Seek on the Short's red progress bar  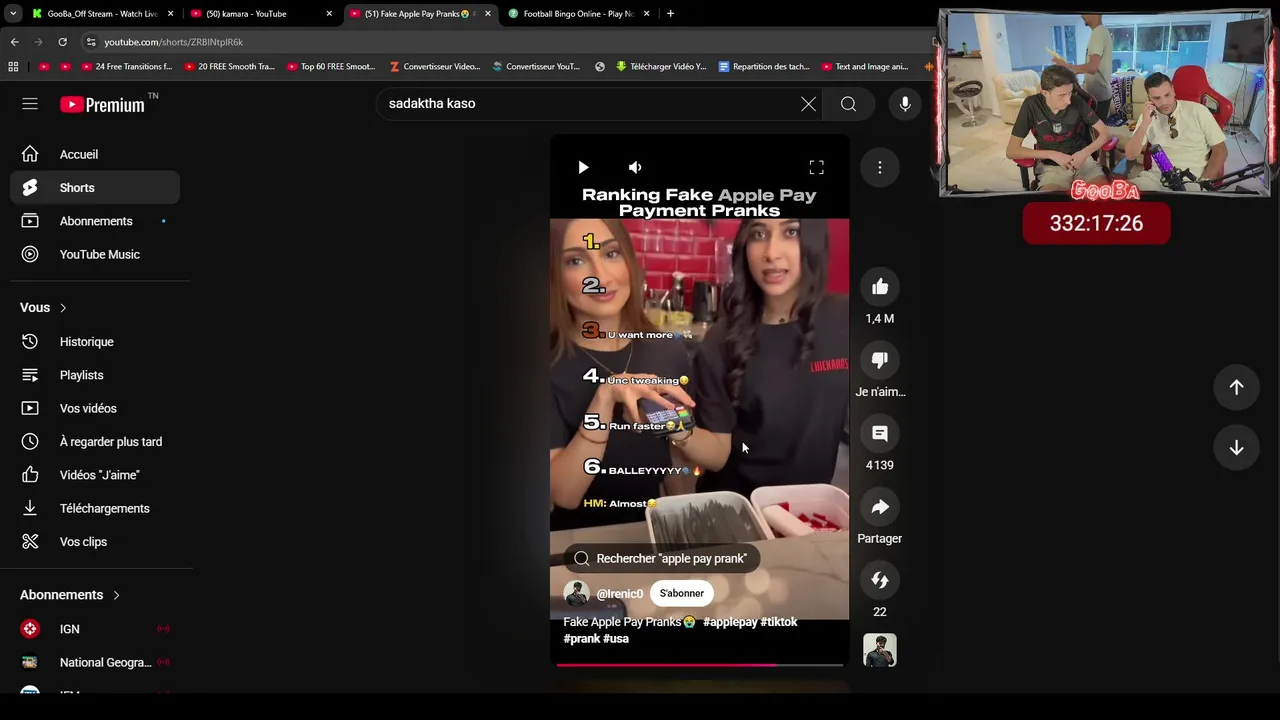point(699,664)
